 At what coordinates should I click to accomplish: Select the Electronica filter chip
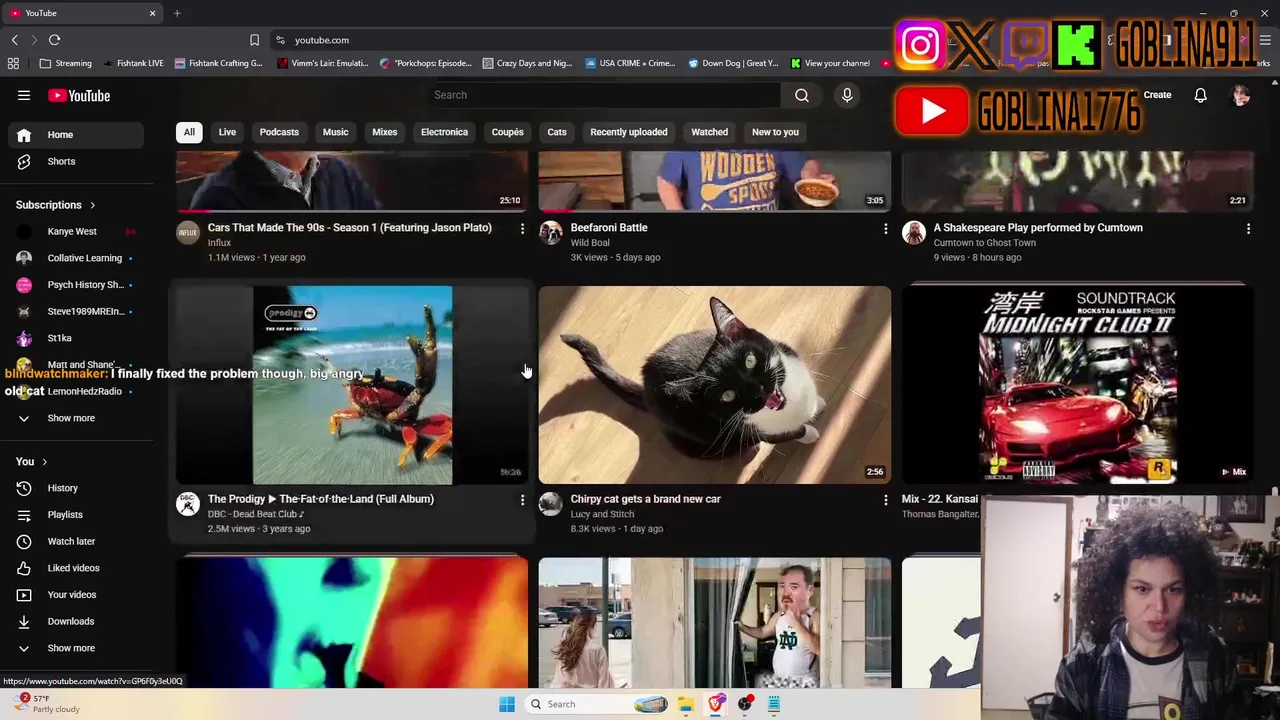[444, 132]
